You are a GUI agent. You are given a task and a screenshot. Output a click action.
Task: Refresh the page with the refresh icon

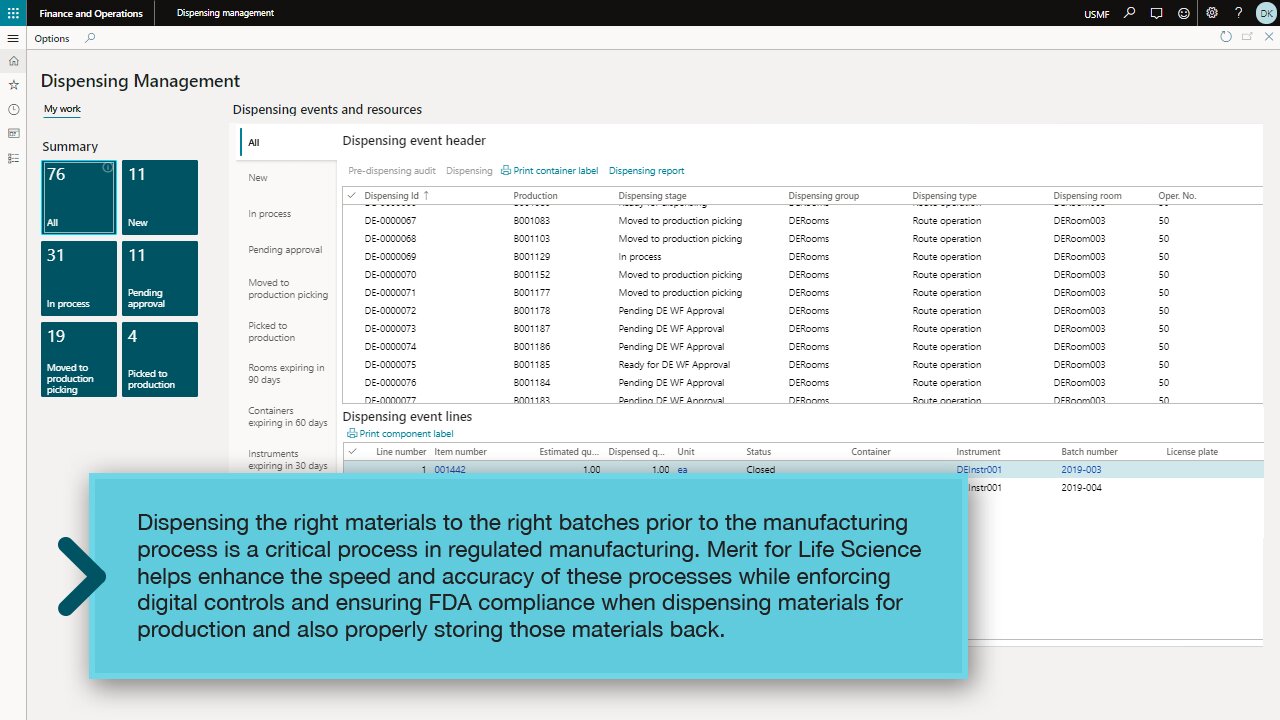pos(1226,37)
